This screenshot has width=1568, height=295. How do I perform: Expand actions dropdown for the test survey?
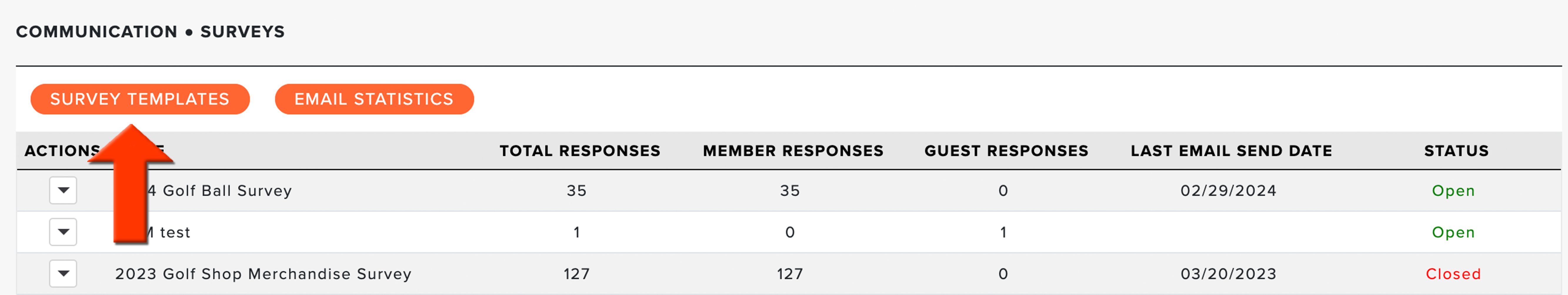[63, 232]
